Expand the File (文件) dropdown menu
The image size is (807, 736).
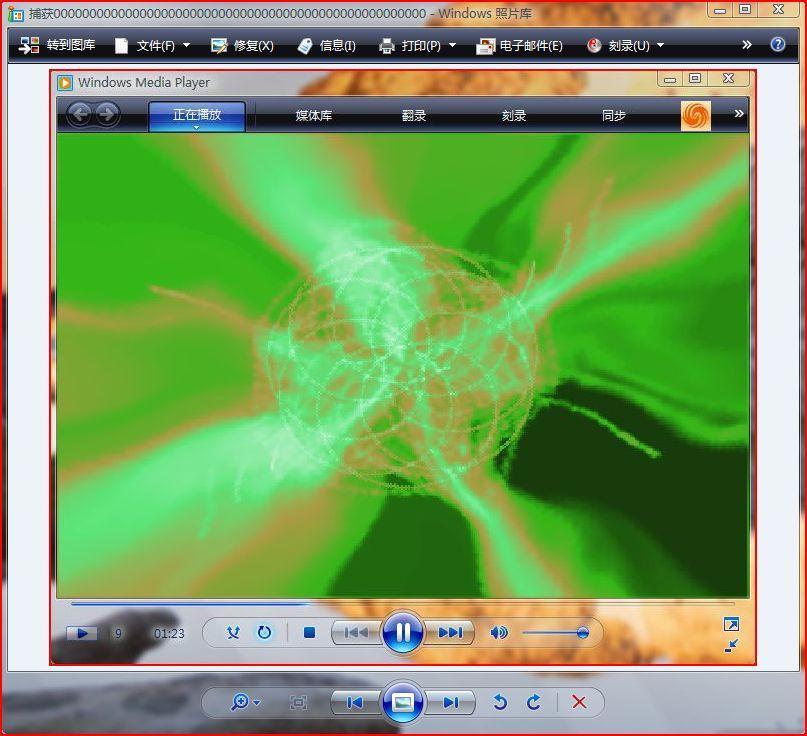pyautogui.click(x=186, y=46)
